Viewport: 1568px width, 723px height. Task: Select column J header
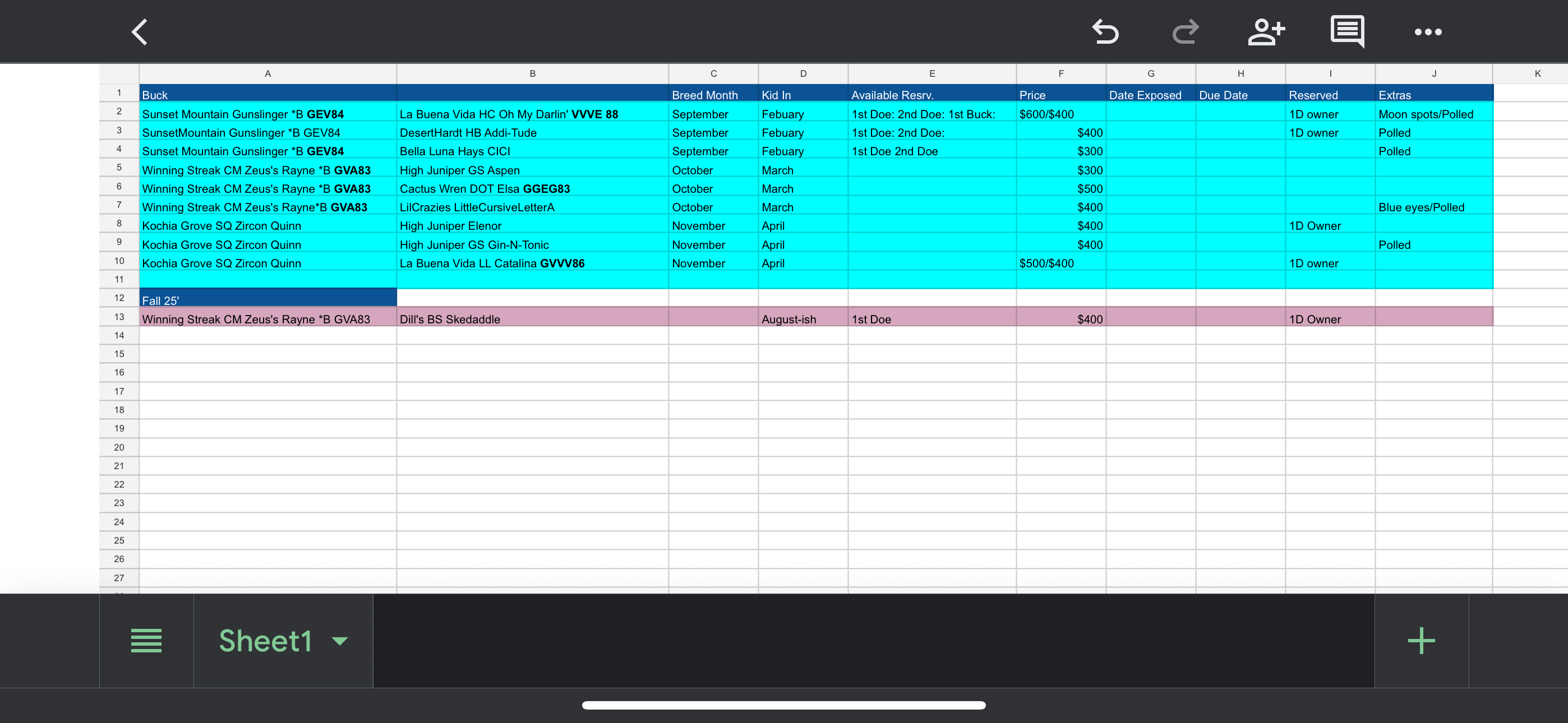pyautogui.click(x=1434, y=73)
